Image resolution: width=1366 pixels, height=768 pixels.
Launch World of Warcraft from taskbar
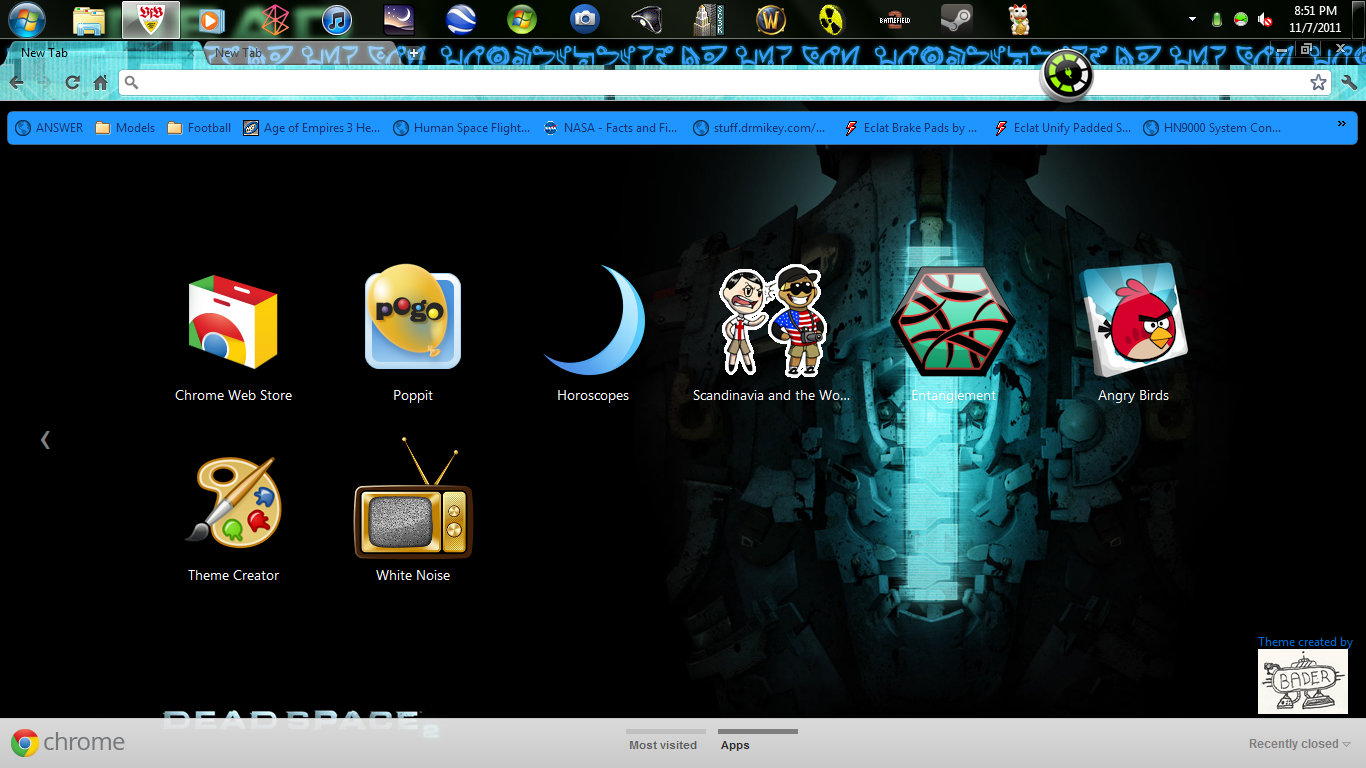tap(771, 19)
